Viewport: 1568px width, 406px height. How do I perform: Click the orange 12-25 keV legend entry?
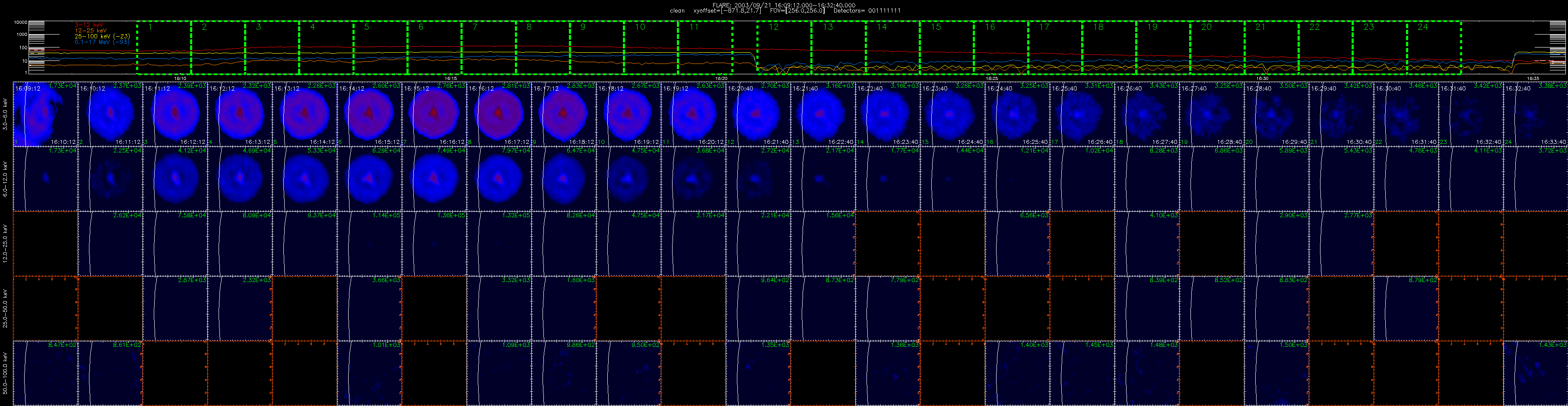tap(91, 30)
